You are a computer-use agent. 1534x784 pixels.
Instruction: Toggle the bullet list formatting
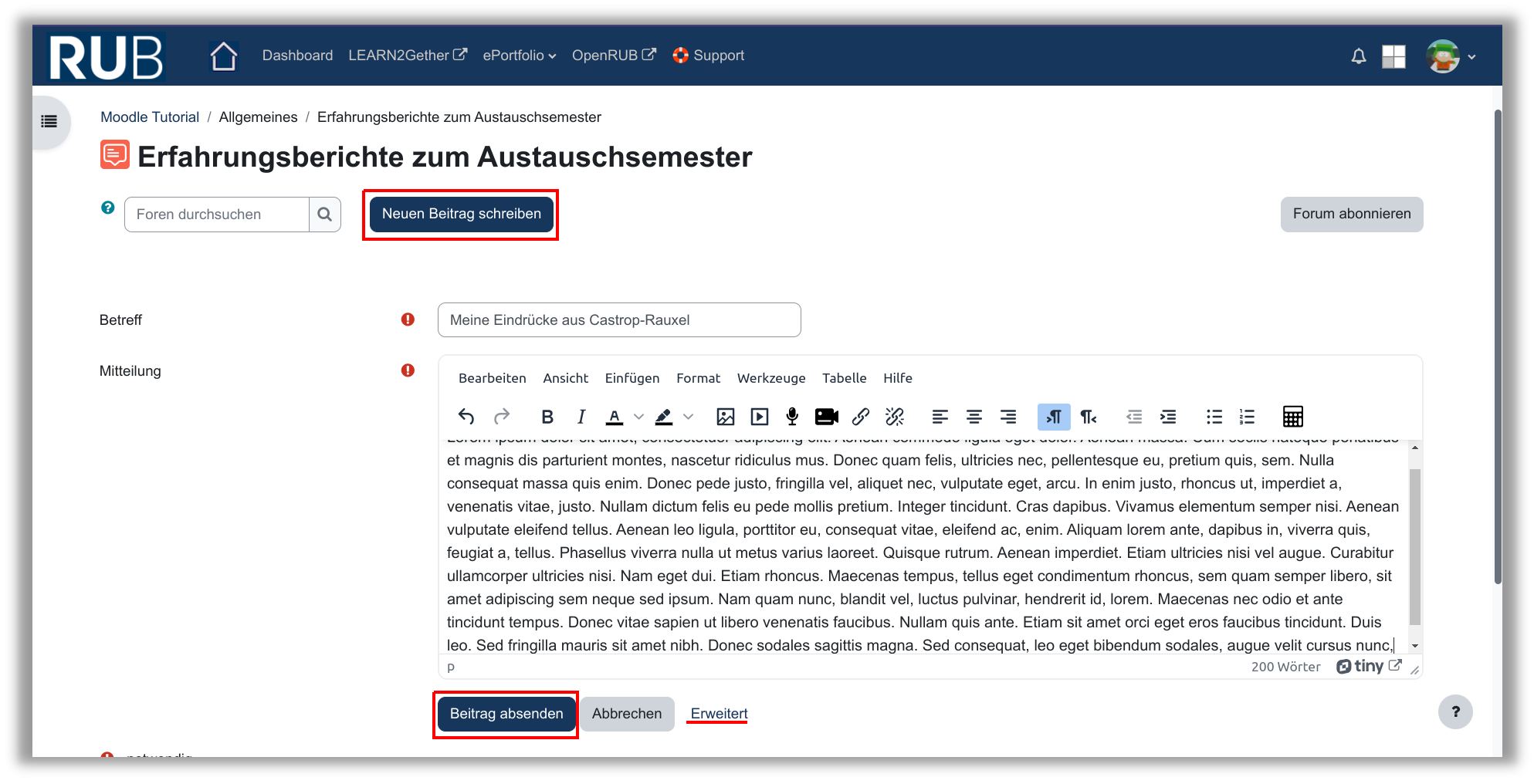pos(1214,417)
